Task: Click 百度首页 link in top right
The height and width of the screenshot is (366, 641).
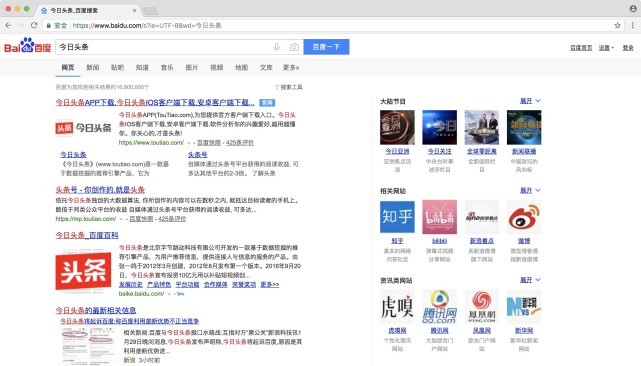Action: pyautogui.click(x=581, y=48)
